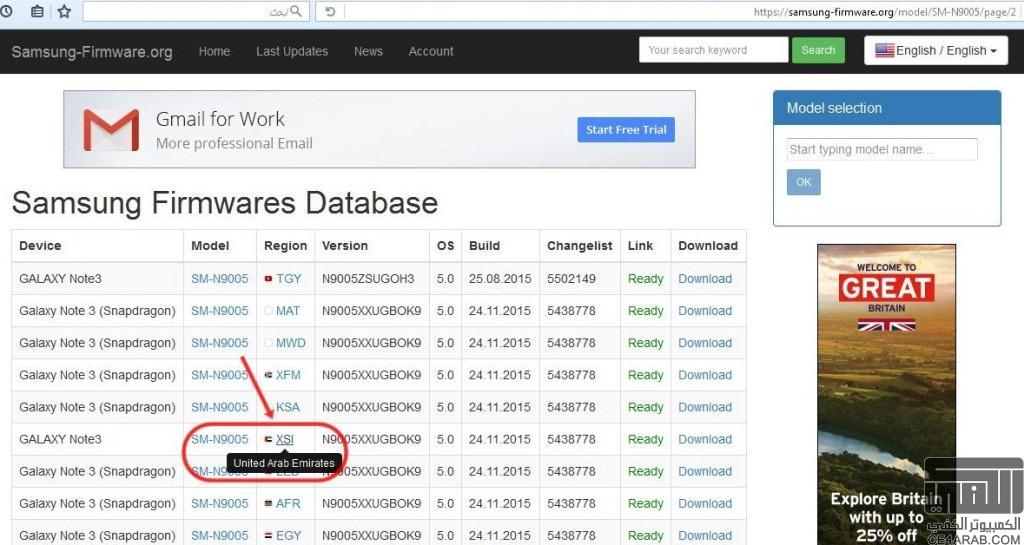Open the MWD region link
This screenshot has height=545, width=1024.
click(x=291, y=343)
